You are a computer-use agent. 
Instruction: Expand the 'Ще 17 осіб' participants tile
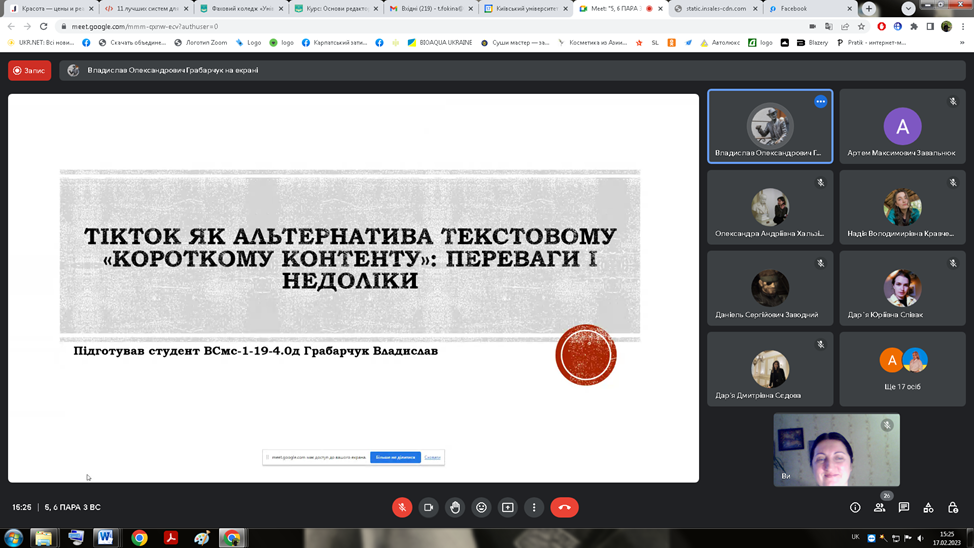[902, 369]
